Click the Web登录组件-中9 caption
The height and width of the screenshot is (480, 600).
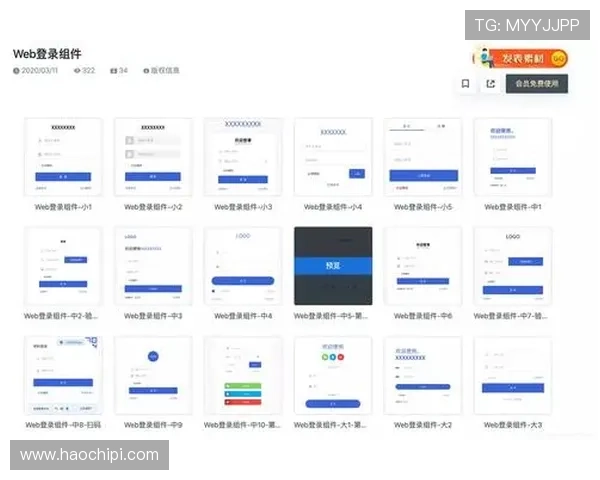coord(153,425)
